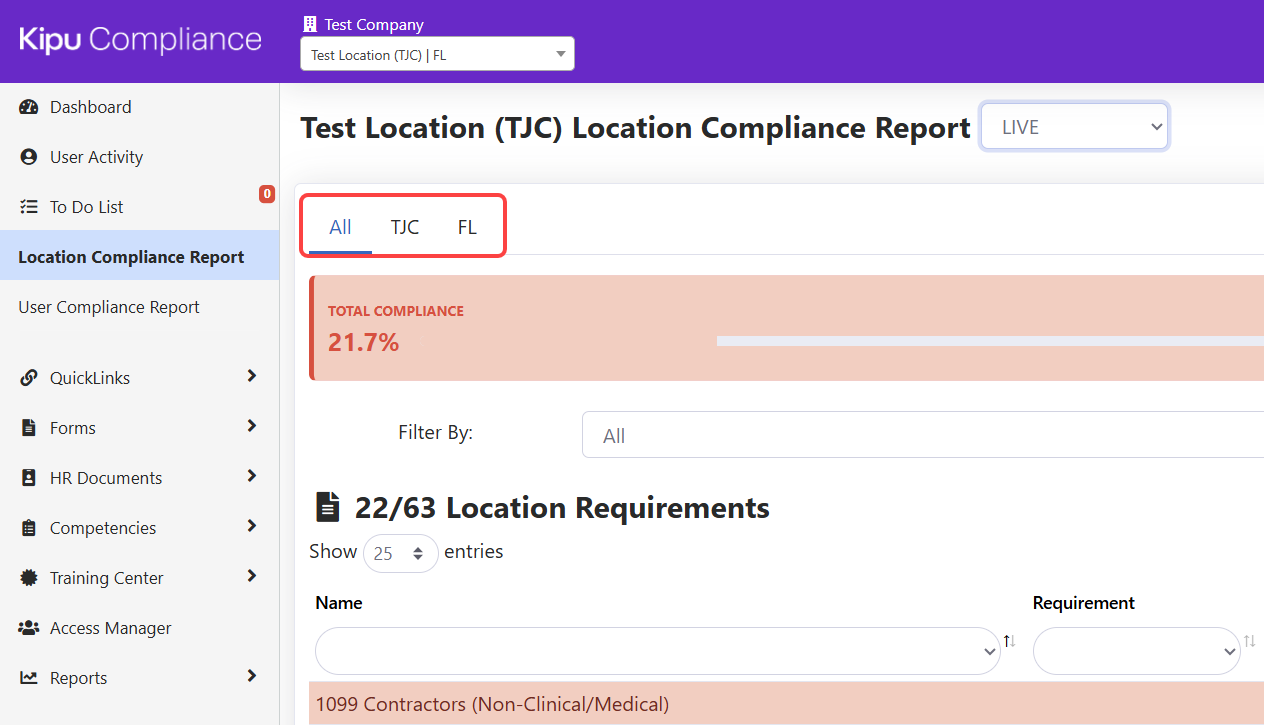Click the HR Documents badge icon
This screenshot has height=725, width=1264.
29,478
